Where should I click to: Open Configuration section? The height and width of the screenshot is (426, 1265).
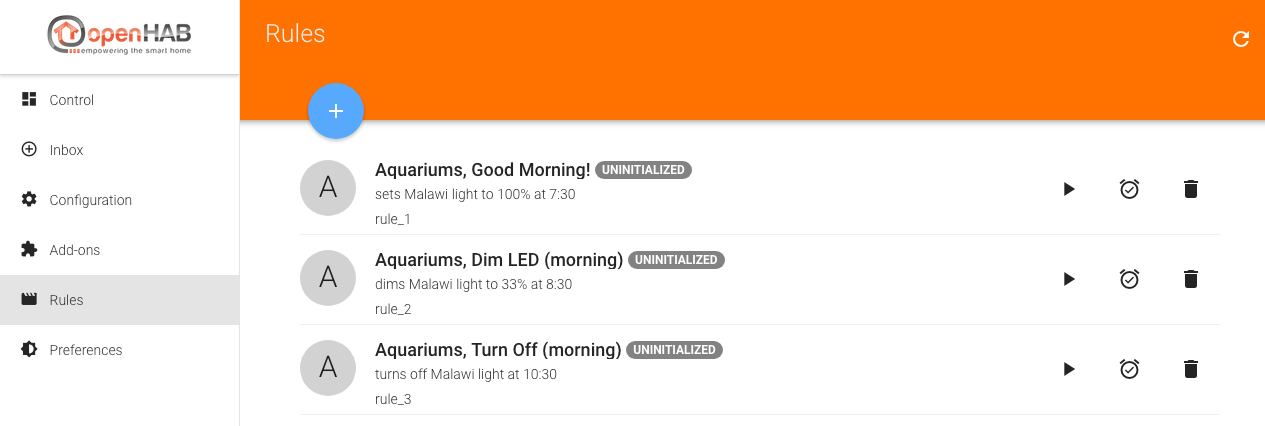pos(120,200)
